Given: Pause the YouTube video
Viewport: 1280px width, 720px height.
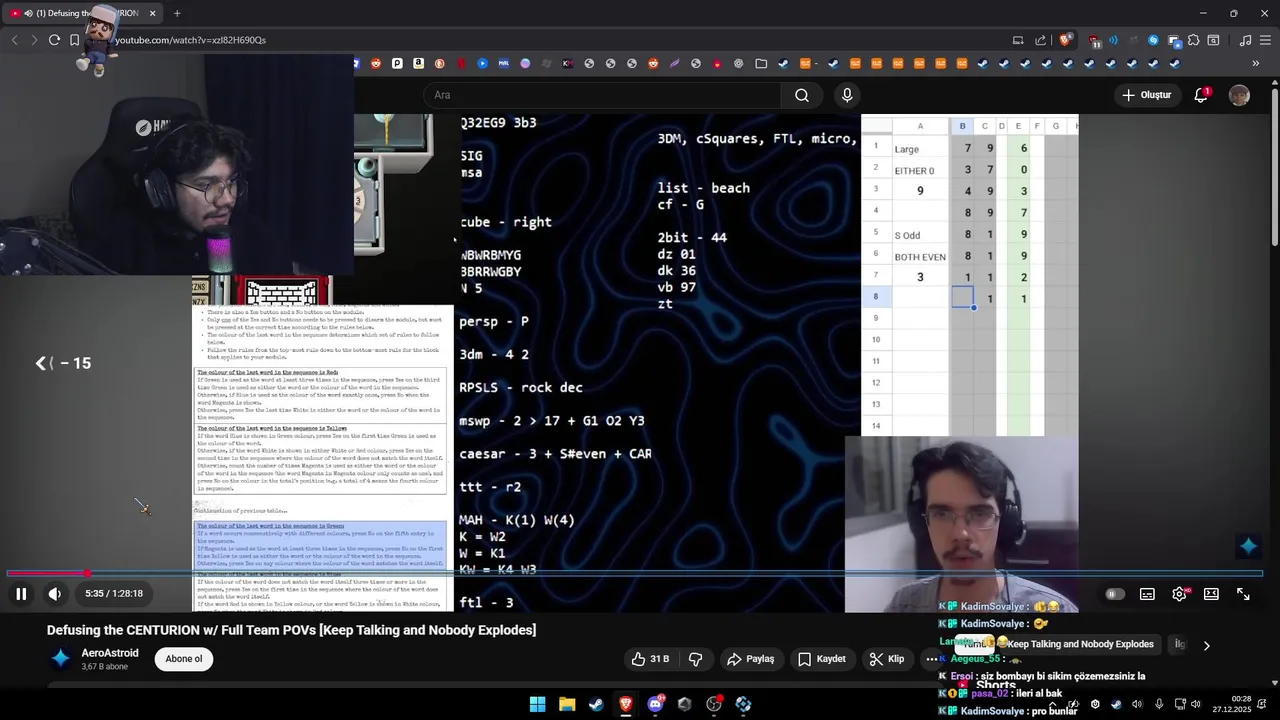Looking at the screenshot, I should pos(20,594).
